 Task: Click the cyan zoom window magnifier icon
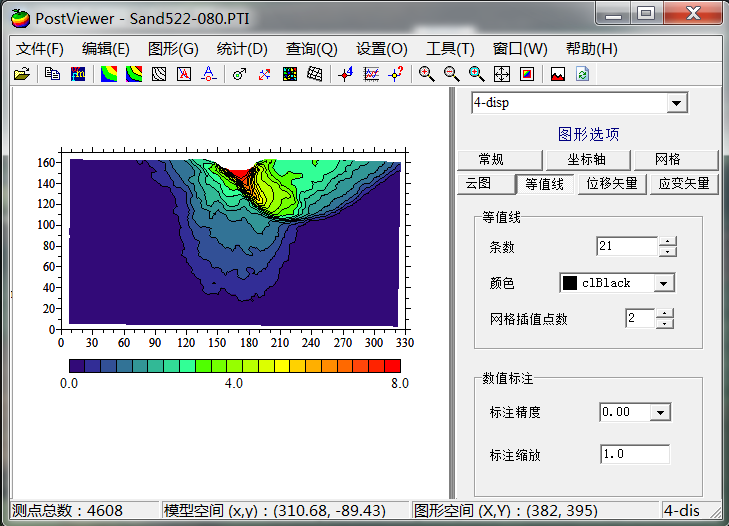click(x=477, y=74)
